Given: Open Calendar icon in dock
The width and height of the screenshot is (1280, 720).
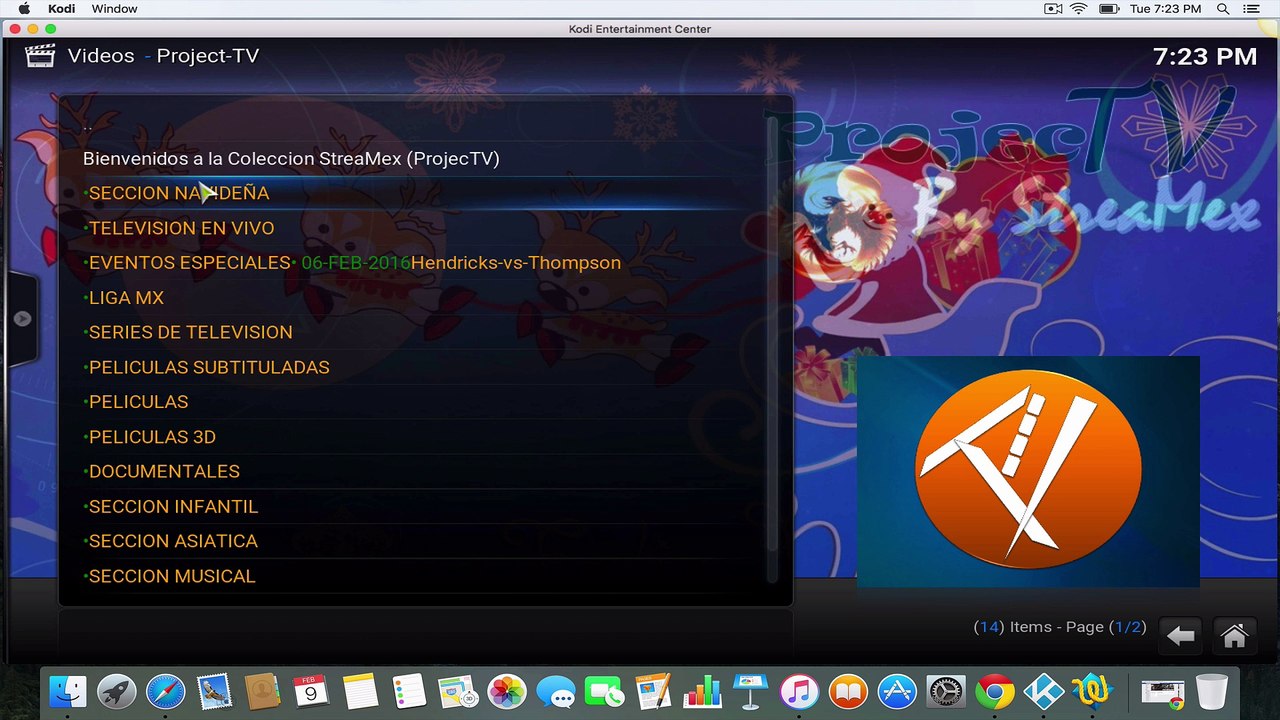Looking at the screenshot, I should 311,691.
